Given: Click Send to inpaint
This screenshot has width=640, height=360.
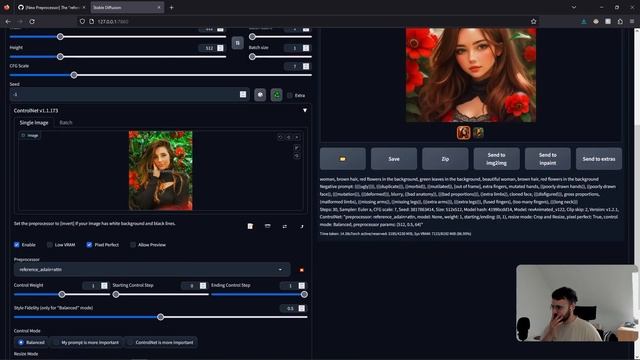Looking at the screenshot, I should (547, 159).
